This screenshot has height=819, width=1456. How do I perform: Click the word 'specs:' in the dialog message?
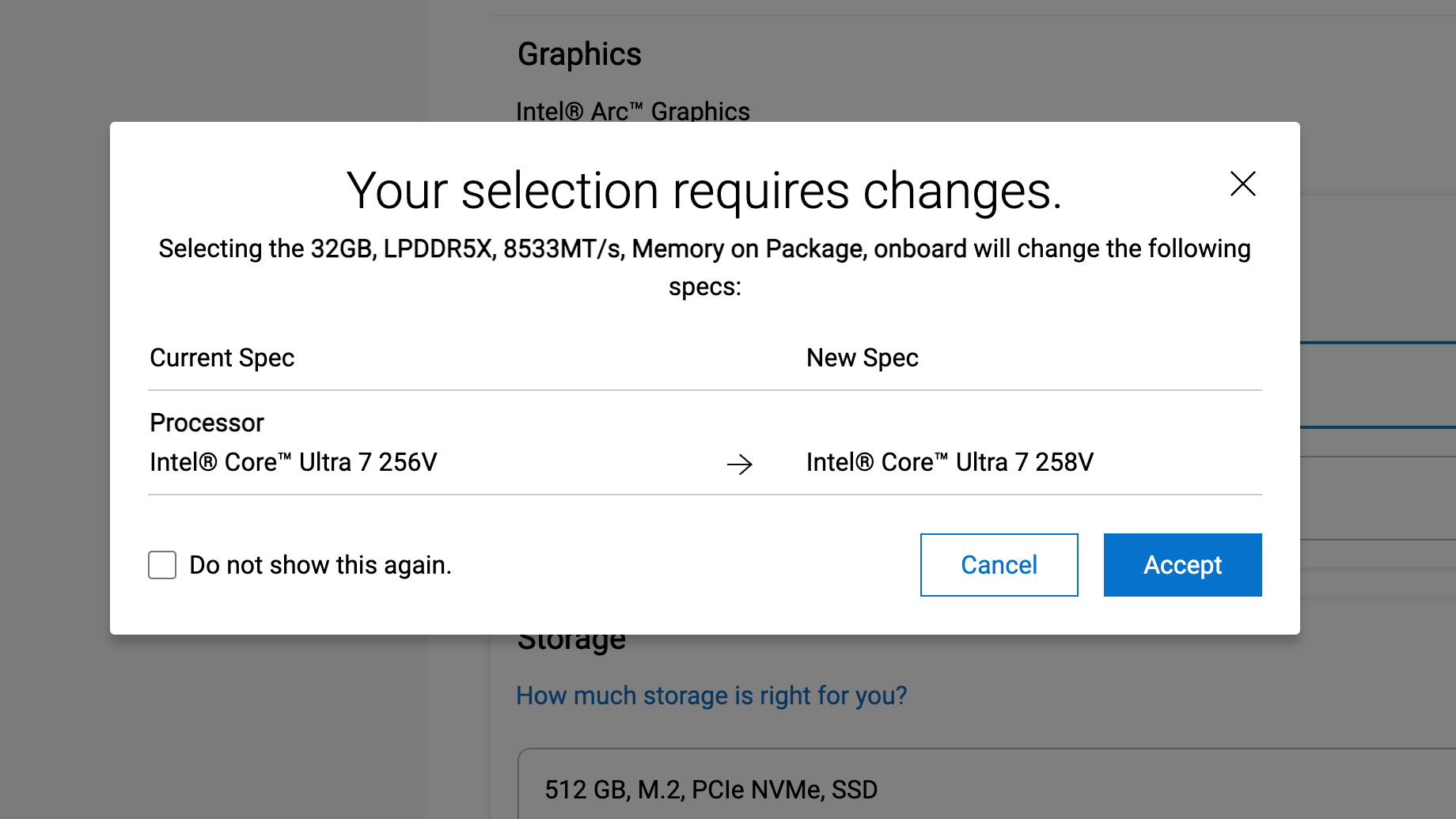click(x=704, y=286)
